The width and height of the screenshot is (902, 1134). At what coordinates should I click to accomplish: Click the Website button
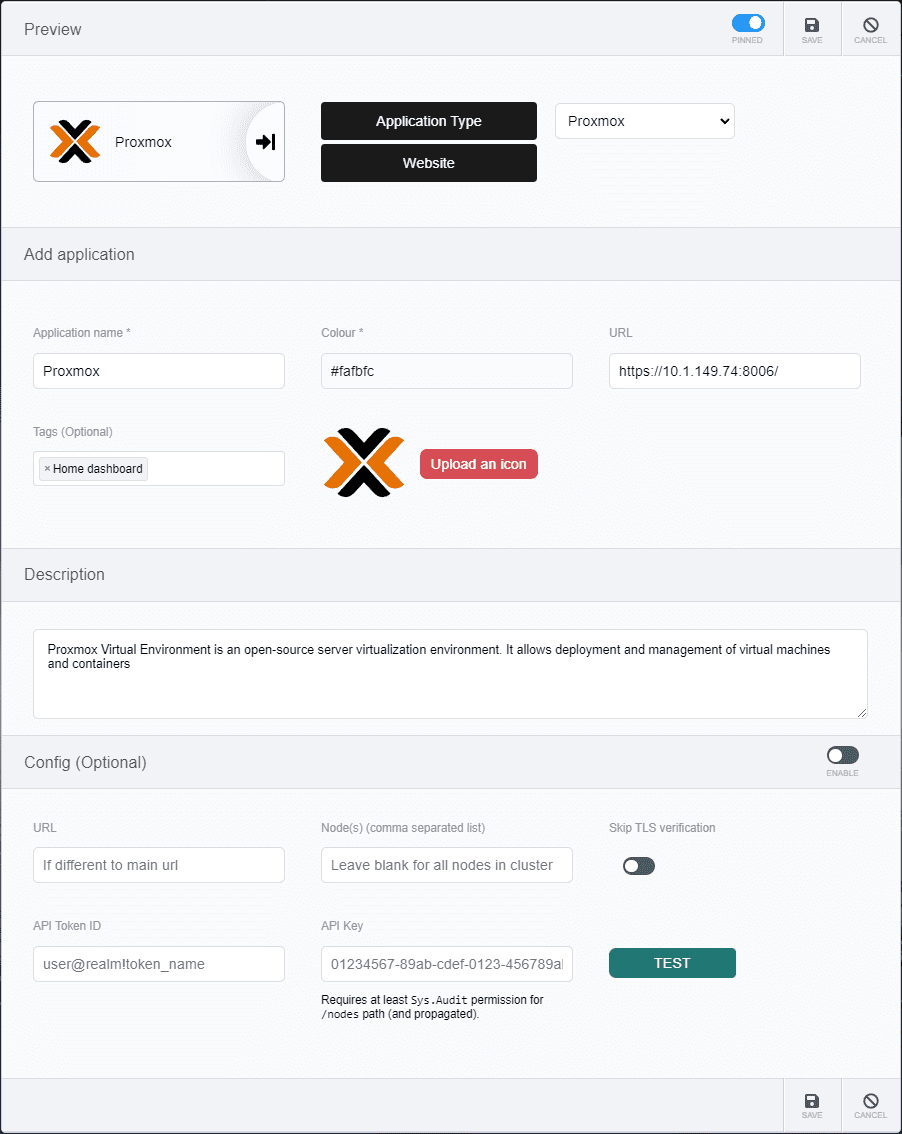coord(428,163)
